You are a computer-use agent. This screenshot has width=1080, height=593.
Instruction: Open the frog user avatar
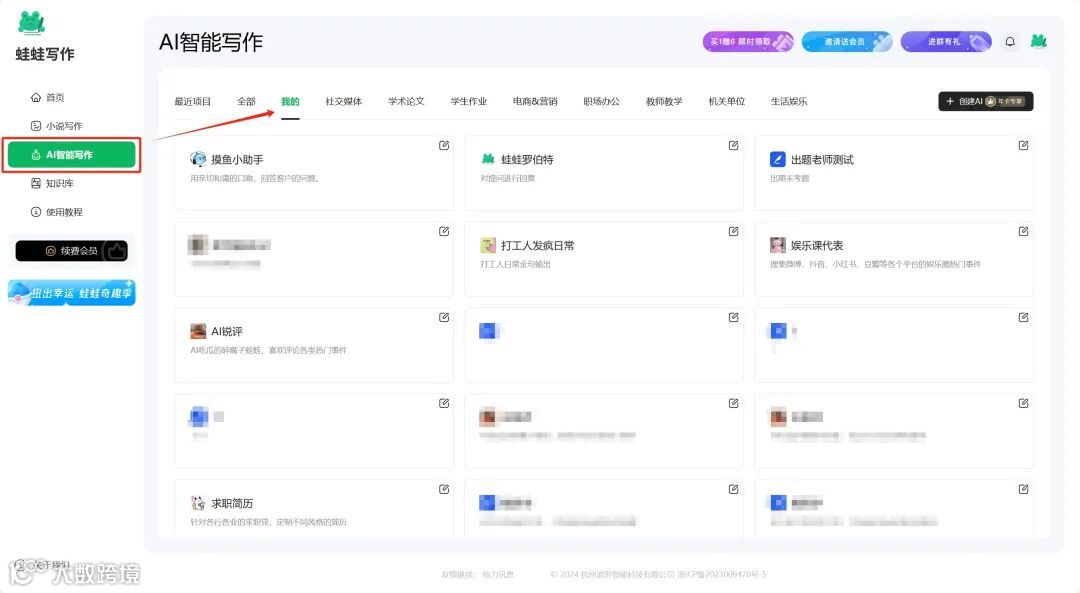(x=1039, y=41)
